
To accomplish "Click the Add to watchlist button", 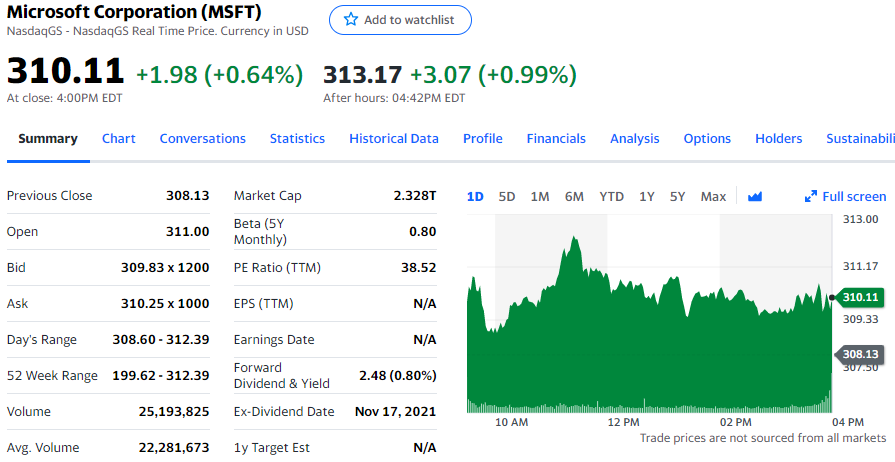I will pyautogui.click(x=400, y=20).
